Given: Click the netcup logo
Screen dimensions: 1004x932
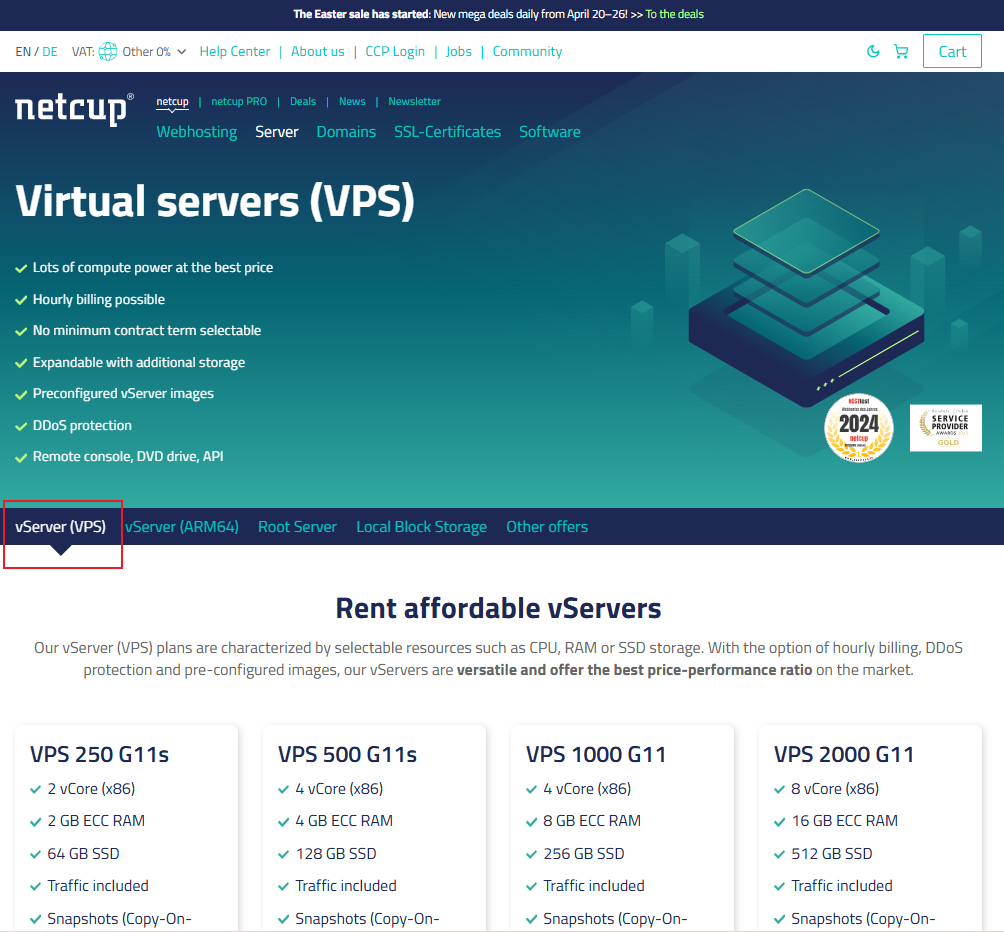Looking at the screenshot, I should [x=74, y=108].
